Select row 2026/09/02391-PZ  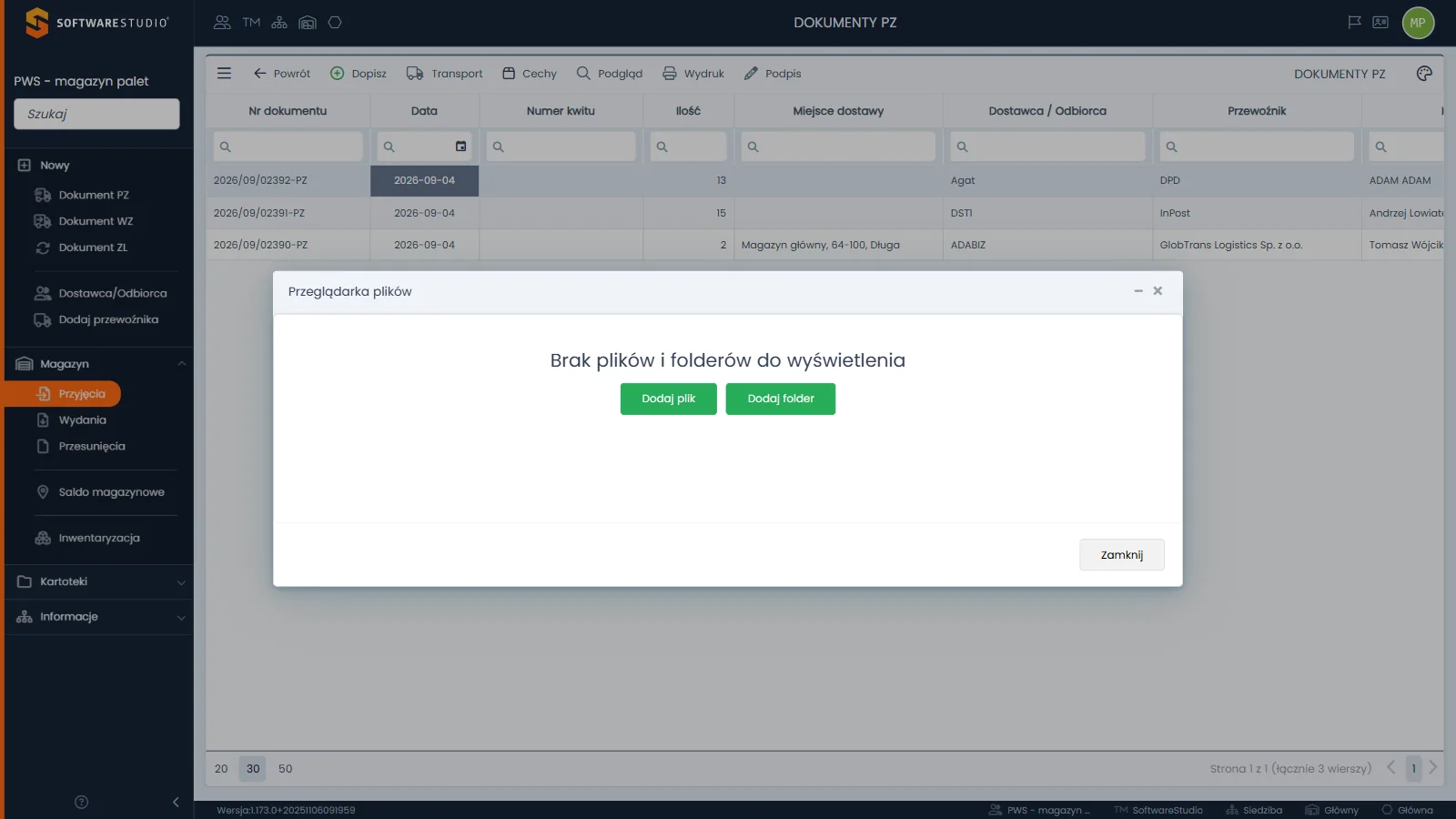point(824,213)
